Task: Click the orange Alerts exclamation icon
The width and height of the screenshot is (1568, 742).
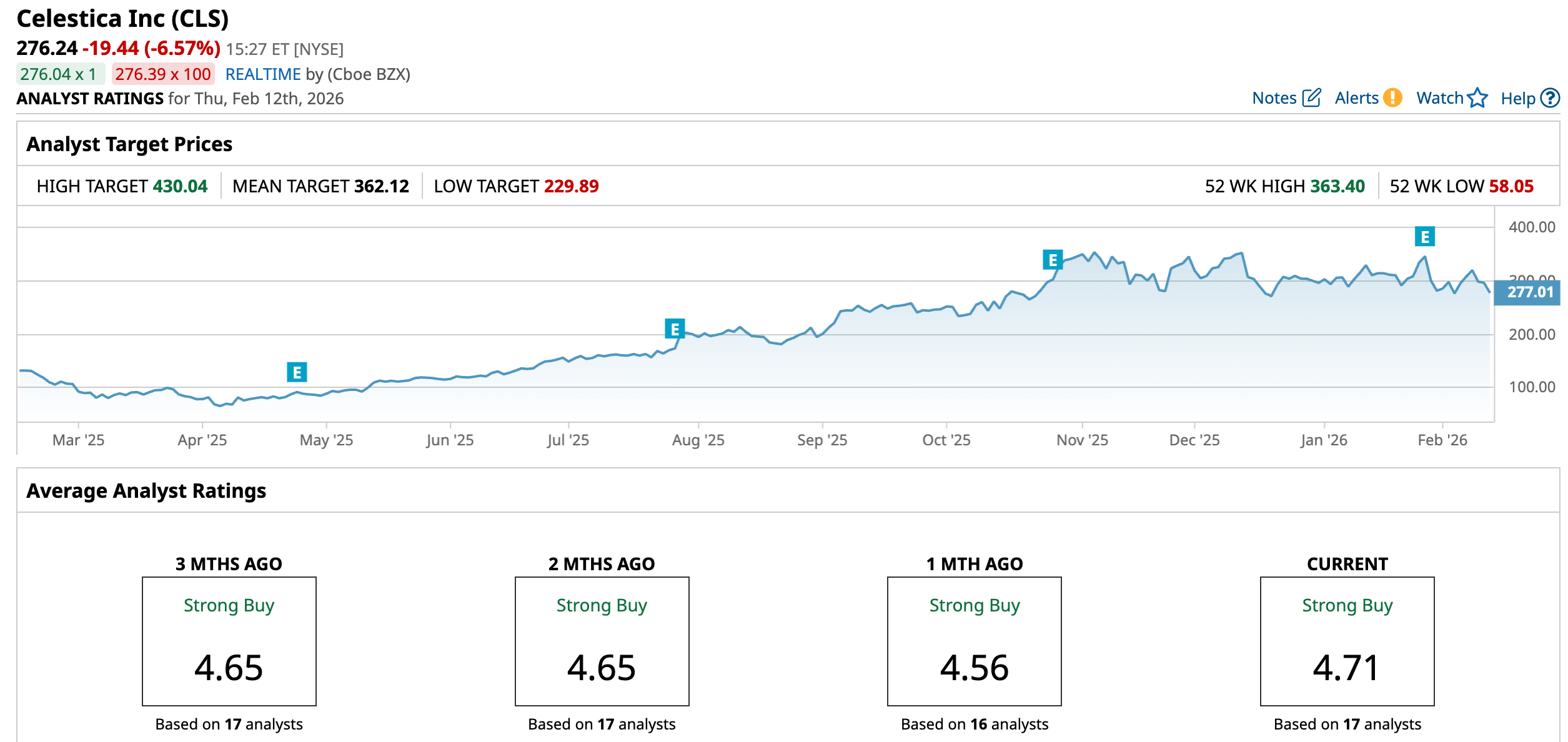Action: (1392, 98)
